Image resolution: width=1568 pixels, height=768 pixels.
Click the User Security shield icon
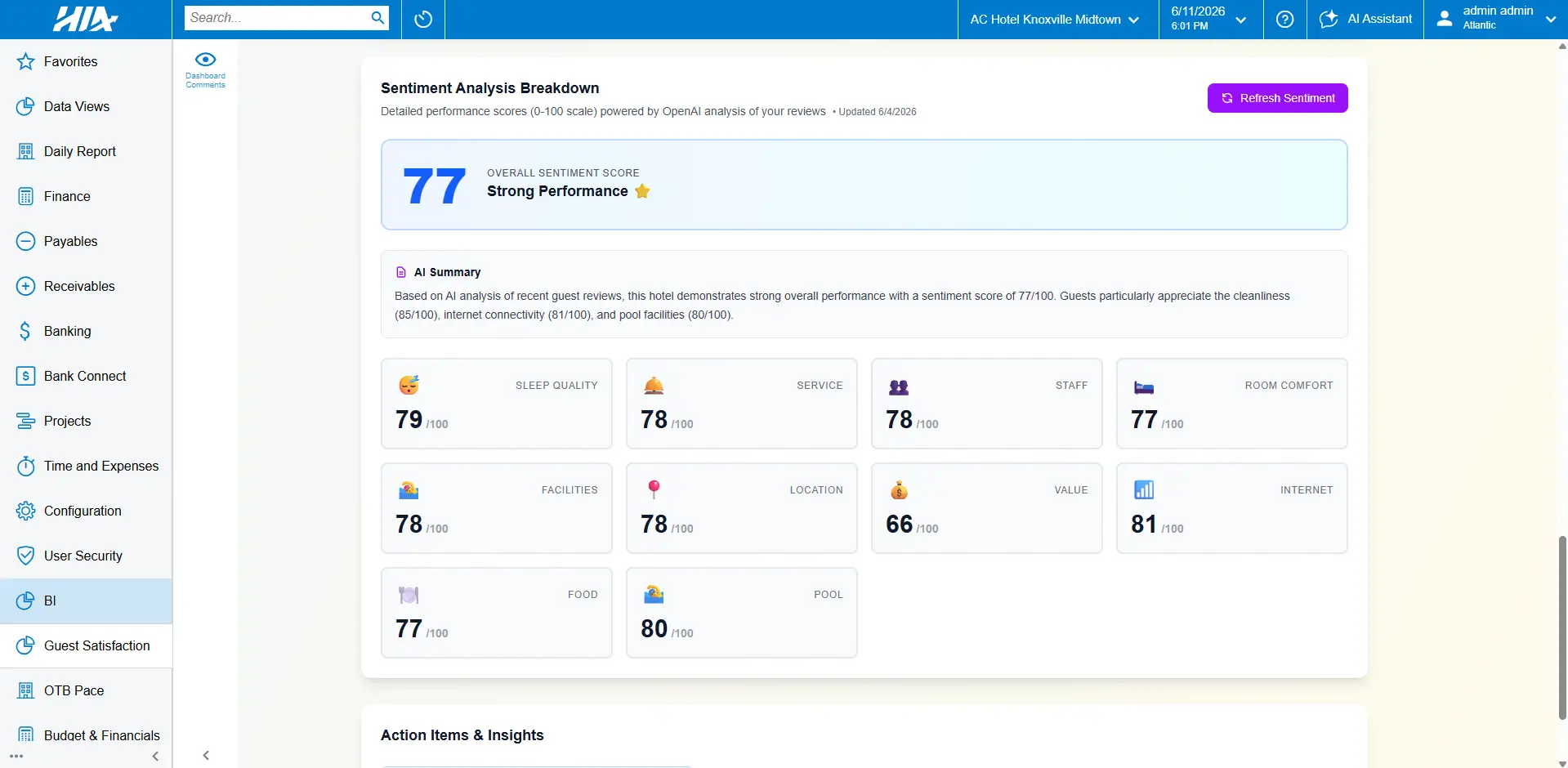tap(25, 556)
